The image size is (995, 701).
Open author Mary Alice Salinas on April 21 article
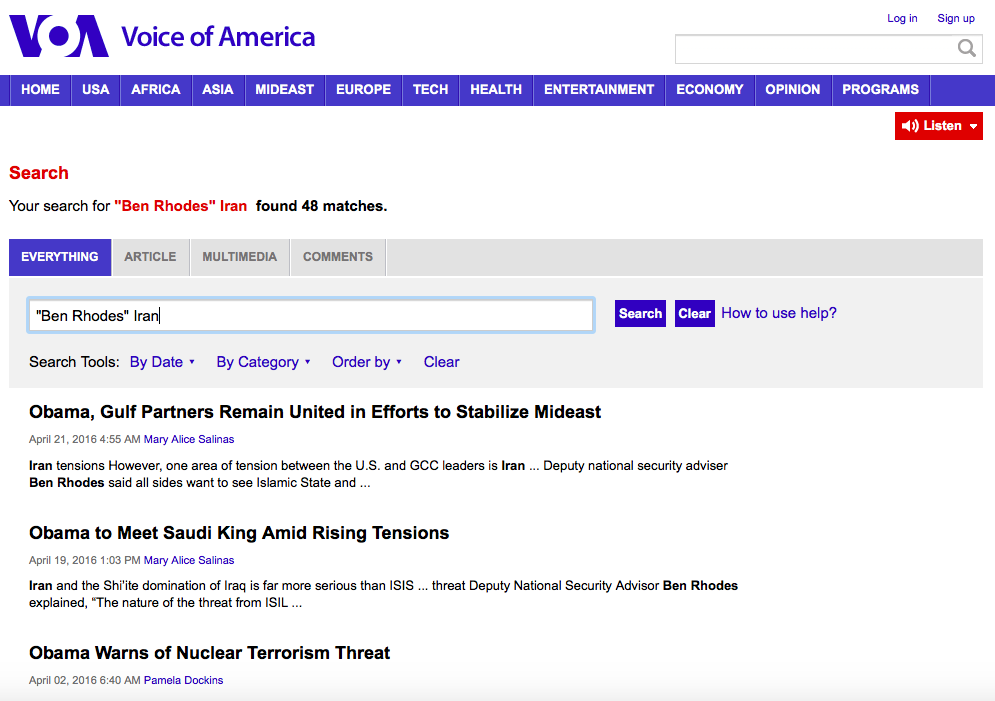188,439
